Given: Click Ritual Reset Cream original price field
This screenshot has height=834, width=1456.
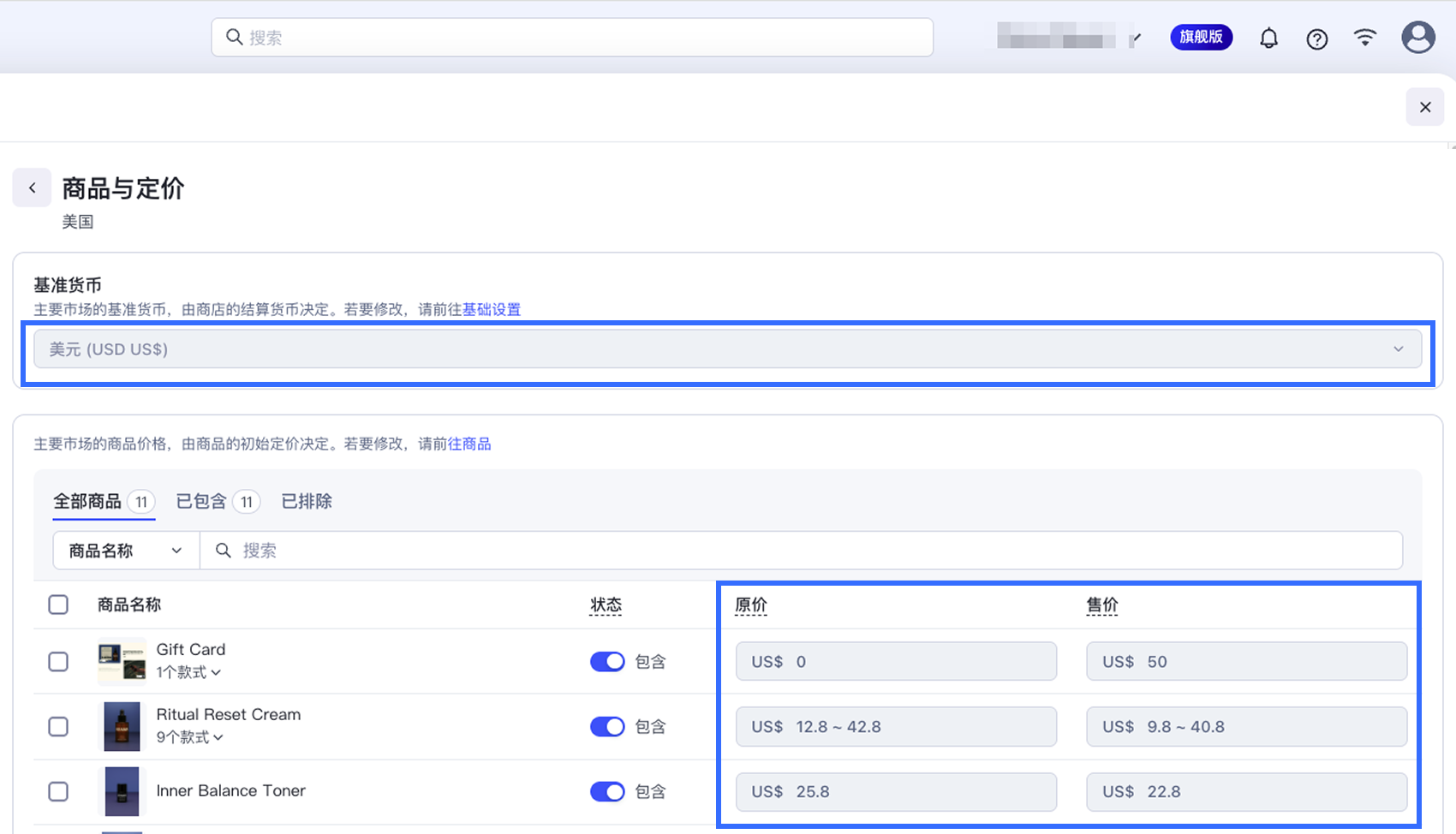Looking at the screenshot, I should coord(896,726).
